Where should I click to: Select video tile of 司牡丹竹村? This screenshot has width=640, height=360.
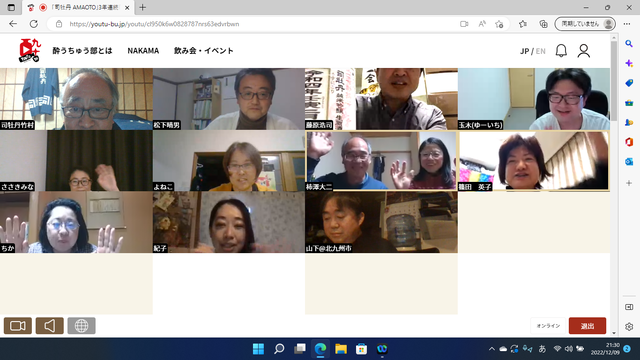[x=76, y=99]
